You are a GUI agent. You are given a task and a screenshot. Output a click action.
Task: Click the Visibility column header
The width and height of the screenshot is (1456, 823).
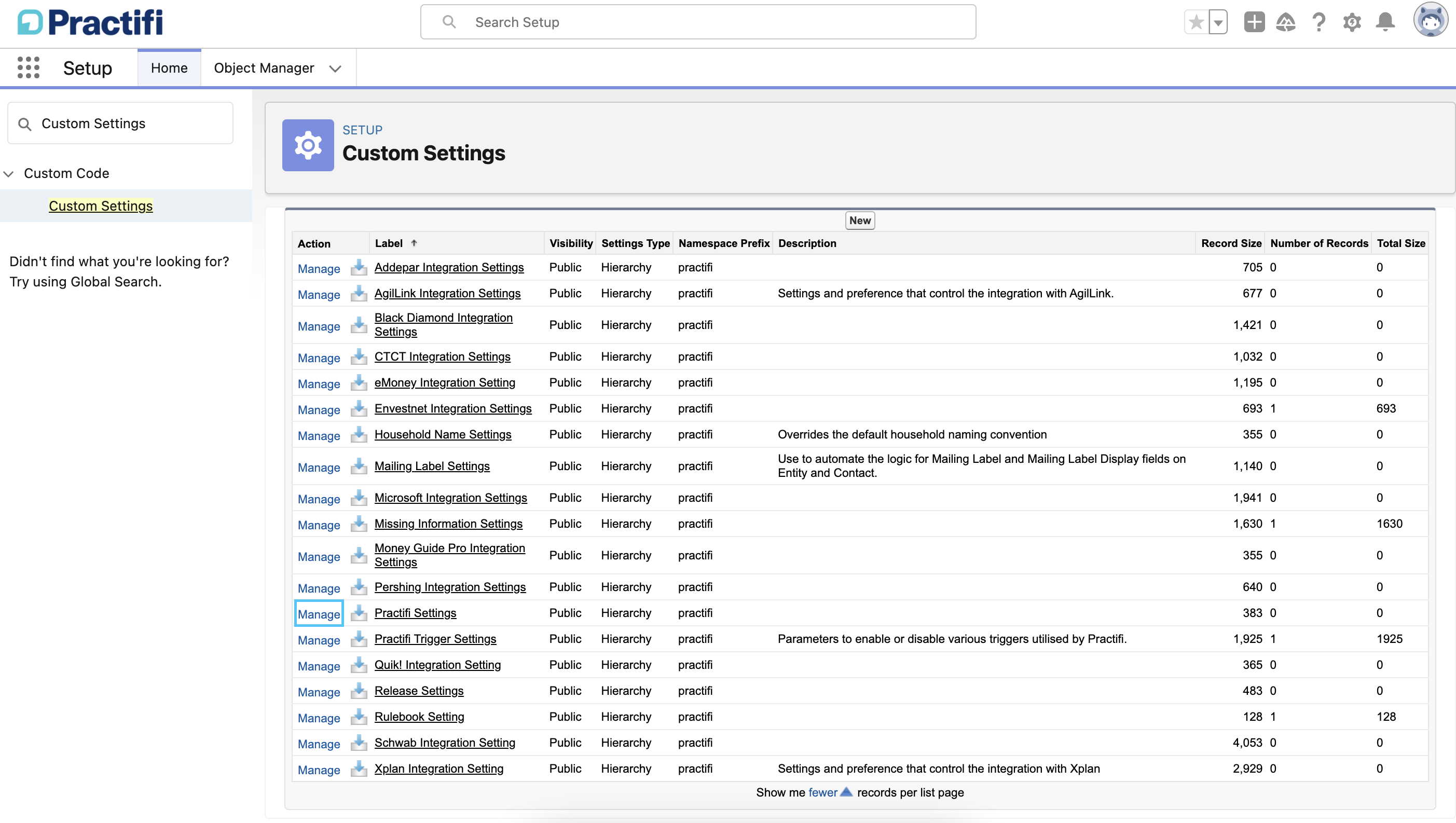tap(571, 243)
